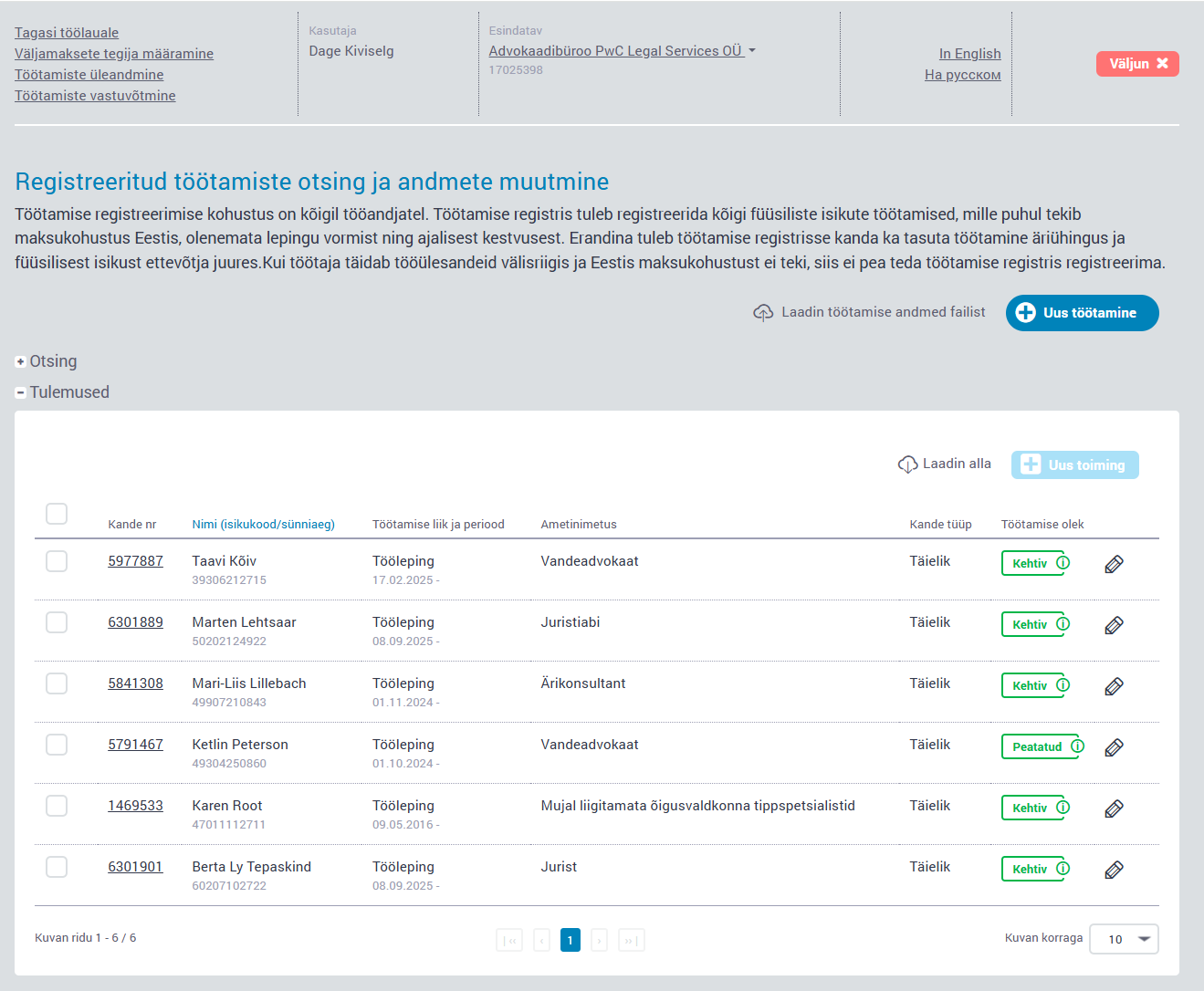Click edit pencil for Ketlin Peterson's row
Viewport: 1204px width, 991px height.
(1114, 748)
